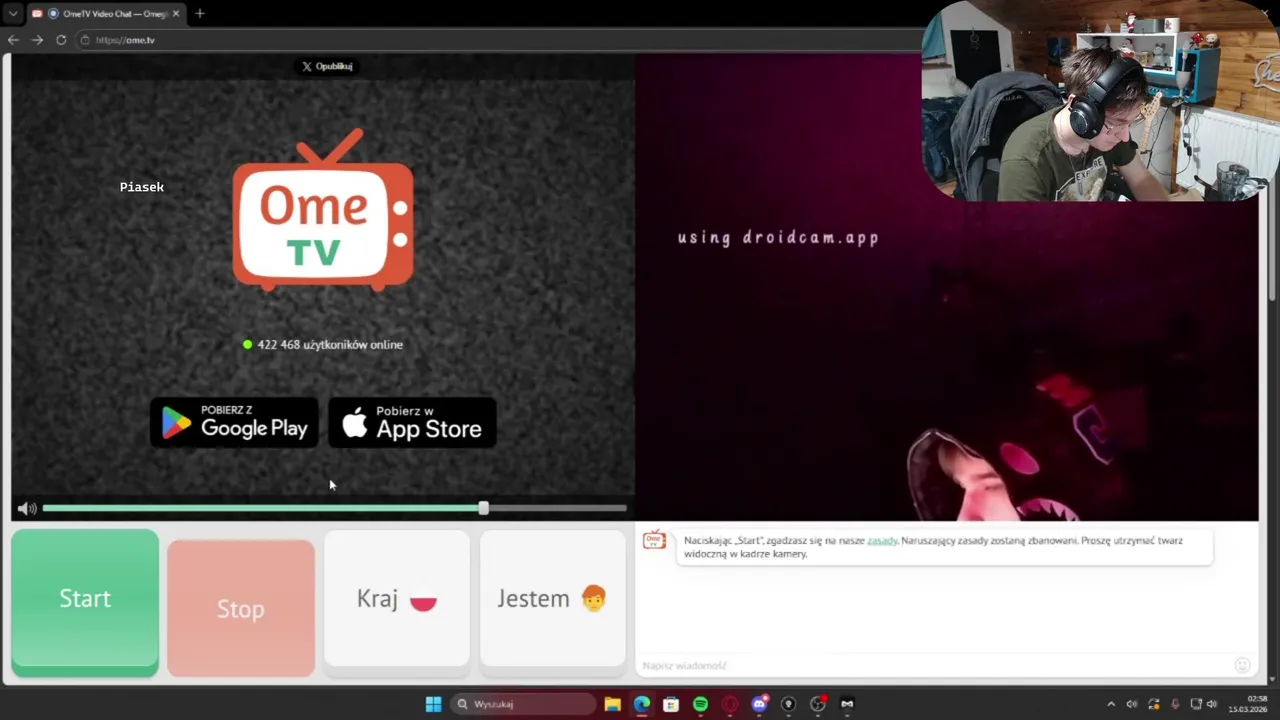Click the tray microphone icon
This screenshot has height=720, width=1280.
point(1175,704)
